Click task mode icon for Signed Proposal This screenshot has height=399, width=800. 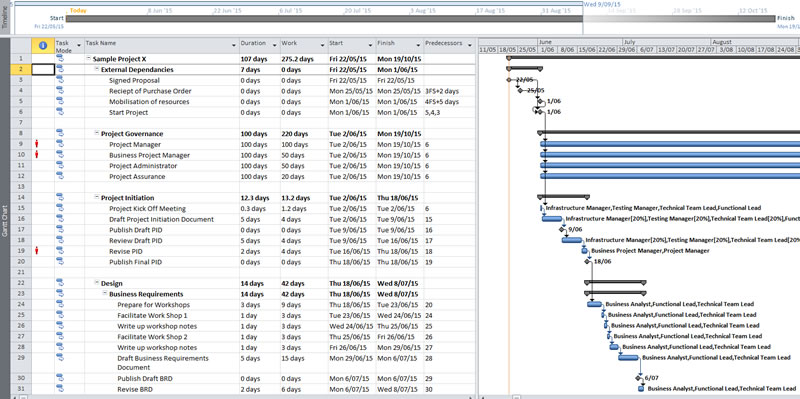[x=60, y=80]
